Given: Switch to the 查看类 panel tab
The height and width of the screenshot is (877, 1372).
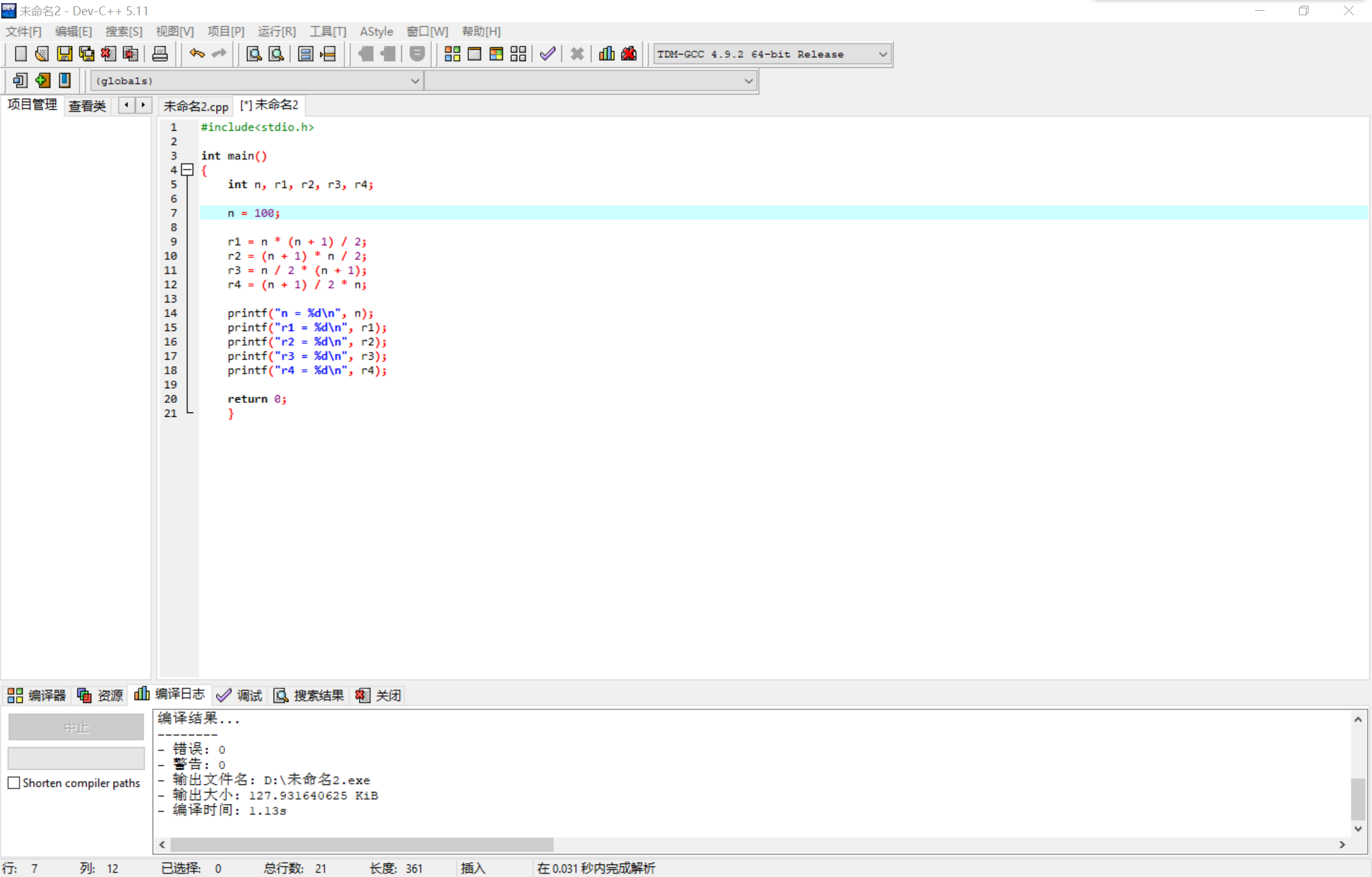Looking at the screenshot, I should [x=87, y=106].
